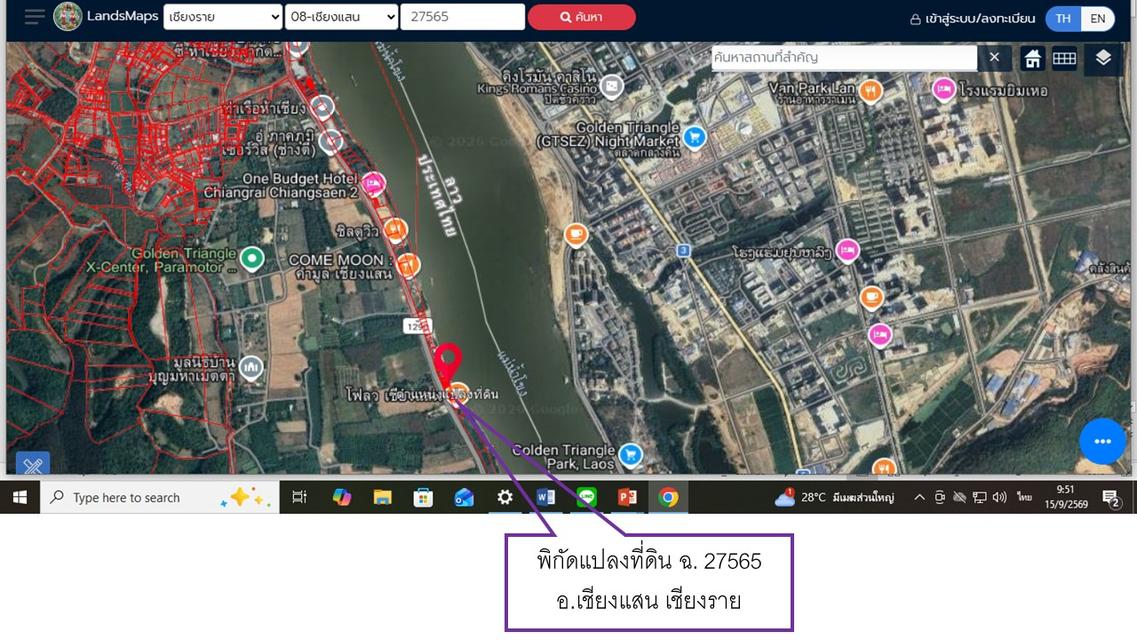Open Copilot from the taskbar

[342, 497]
